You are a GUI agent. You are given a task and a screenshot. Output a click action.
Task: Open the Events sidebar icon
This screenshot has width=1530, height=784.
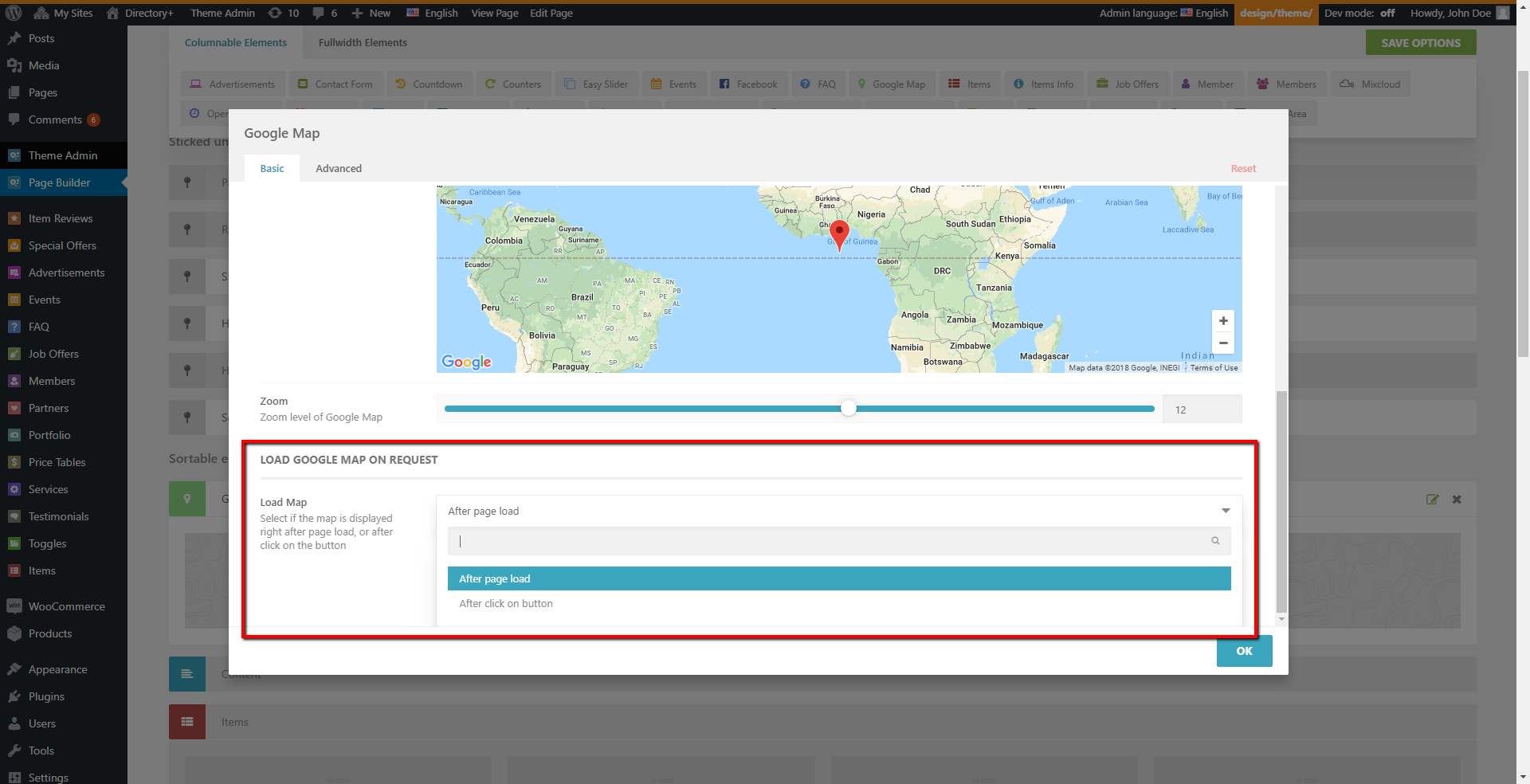(14, 300)
